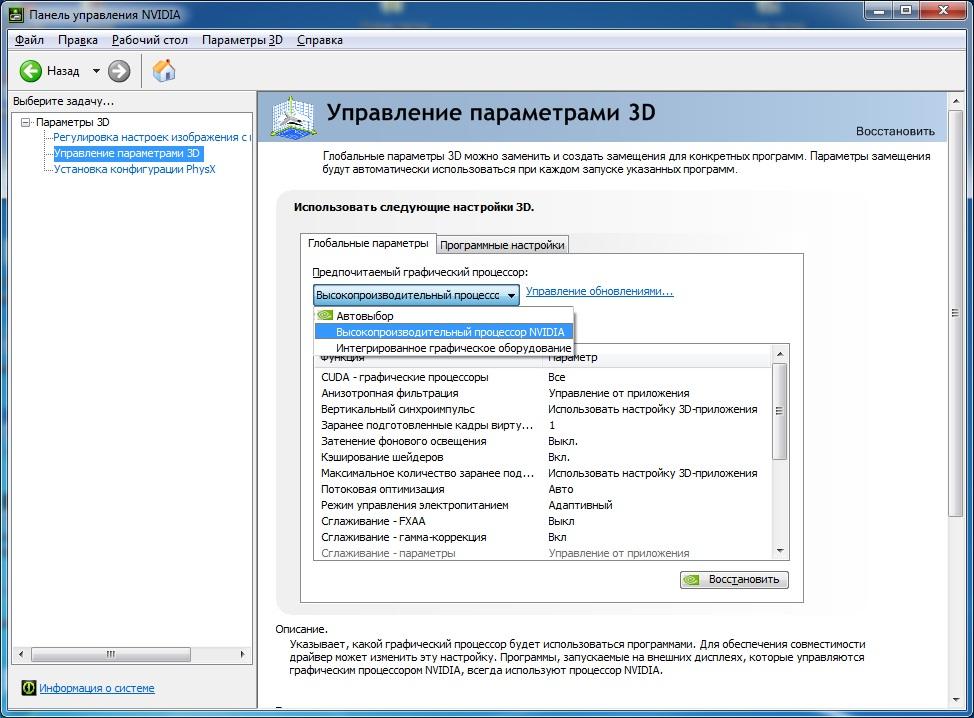Open the Правка menu

[x=78, y=40]
